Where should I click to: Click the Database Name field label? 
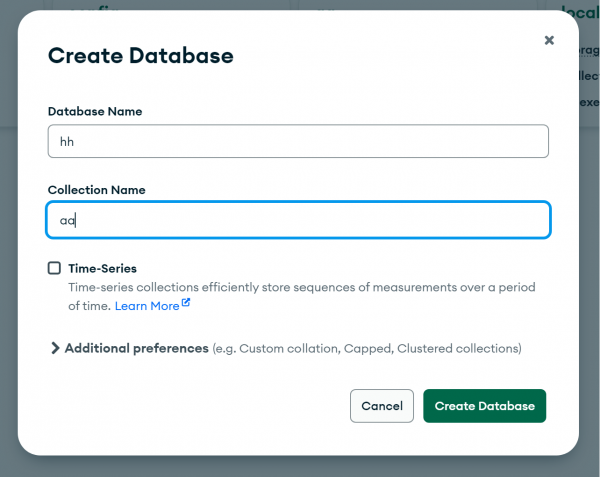pos(95,111)
